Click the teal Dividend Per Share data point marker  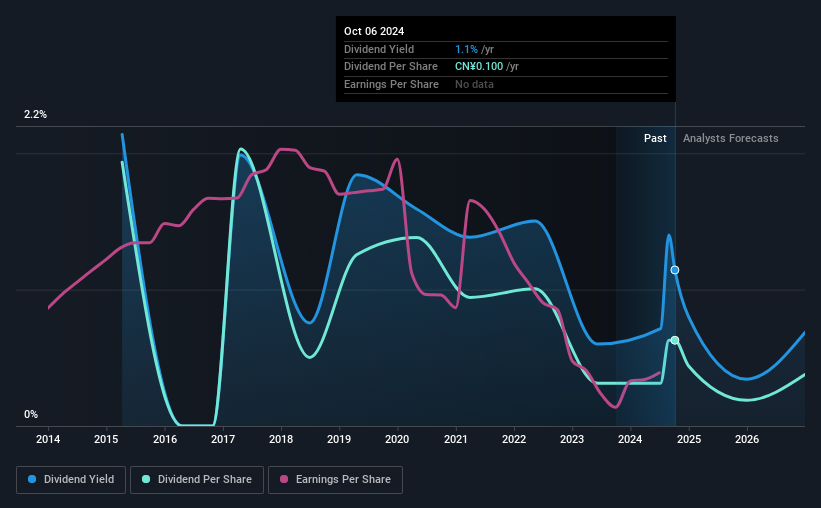tap(675, 340)
